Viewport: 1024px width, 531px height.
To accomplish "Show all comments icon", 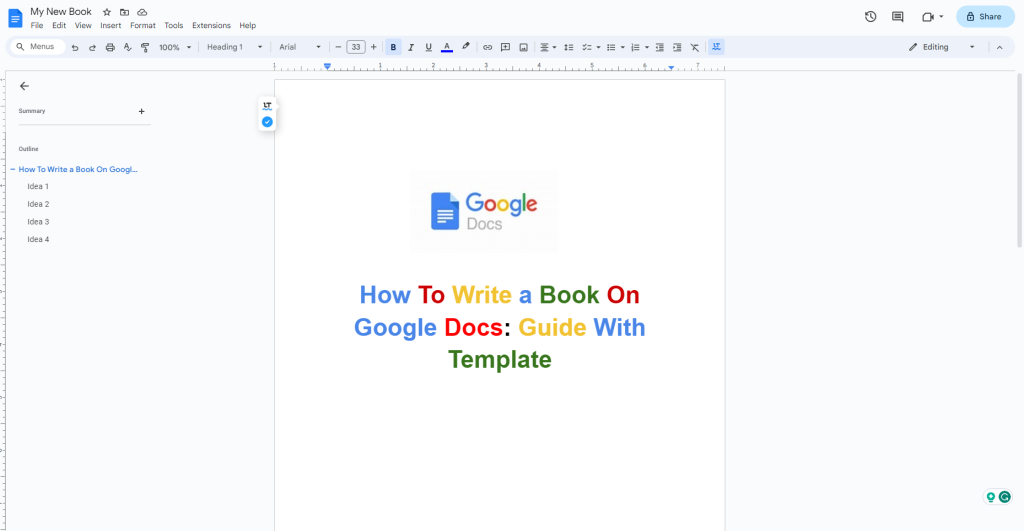I will [898, 17].
